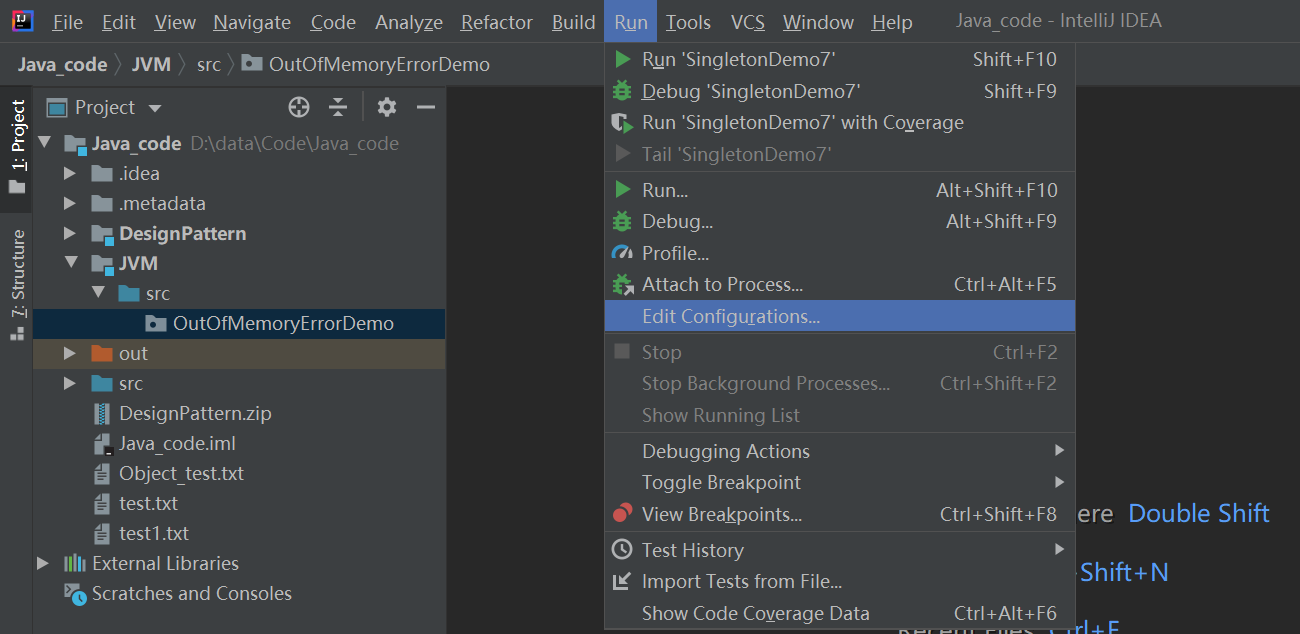Expand the bottom src folder
This screenshot has height=634, width=1300.
[x=70, y=383]
